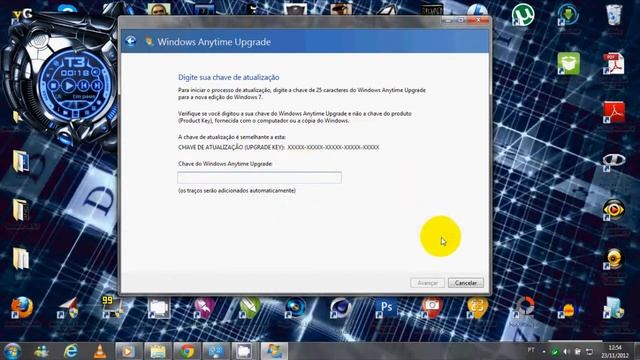Switch to Google Chrome in the taskbar

click(187, 351)
